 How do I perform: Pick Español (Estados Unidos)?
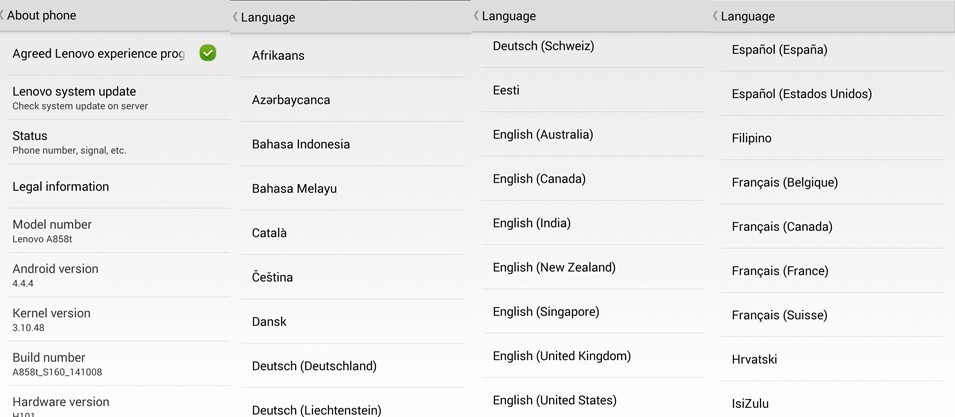pyautogui.click(x=832, y=94)
